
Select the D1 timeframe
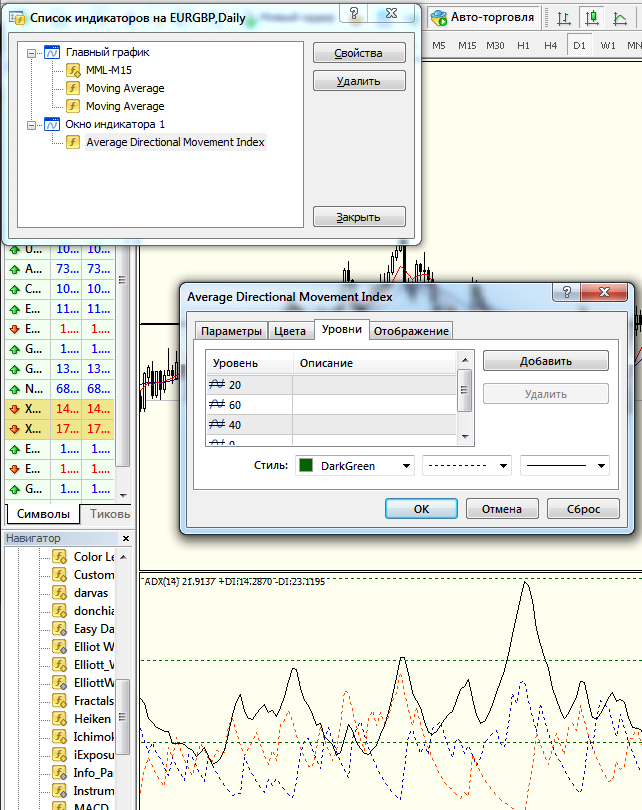[580, 45]
